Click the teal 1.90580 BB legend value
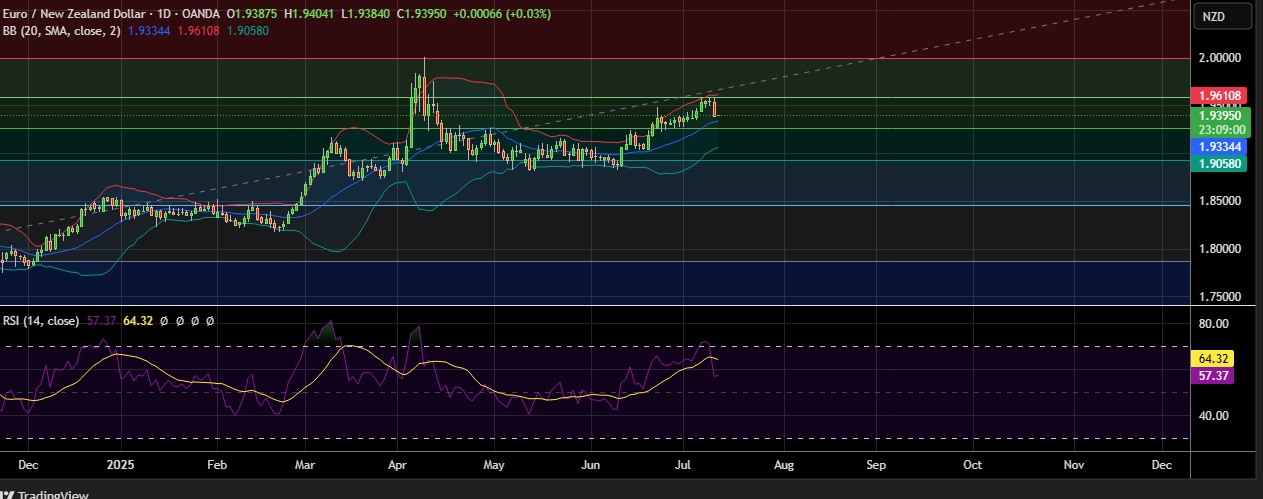 (x=247, y=31)
